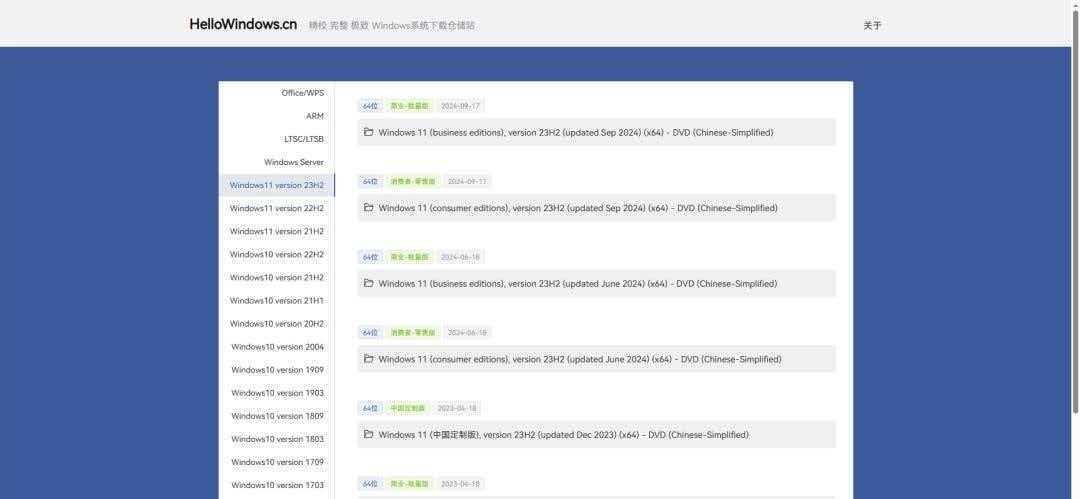The width and height of the screenshot is (1080, 499).
Task: Click folder icon for 中国定制版 Dec 2023 entry
Action: (x=369, y=434)
